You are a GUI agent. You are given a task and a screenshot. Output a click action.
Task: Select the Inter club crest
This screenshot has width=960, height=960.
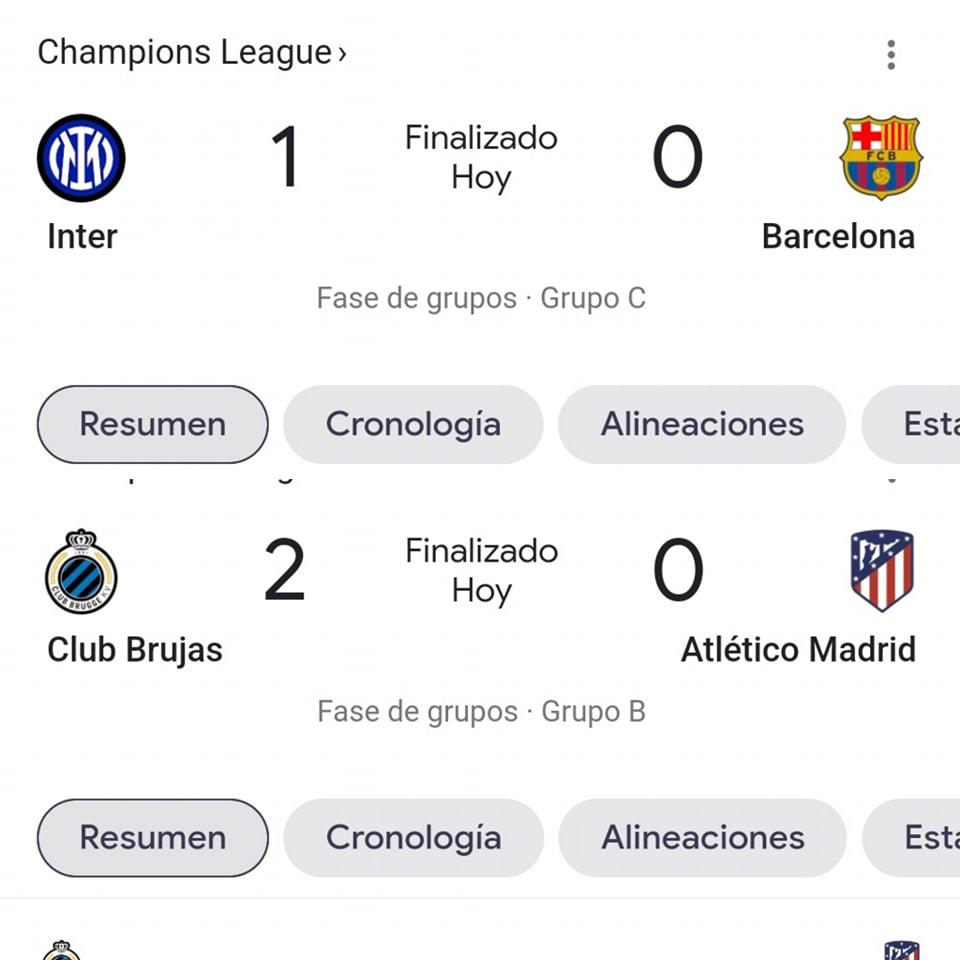(81, 155)
